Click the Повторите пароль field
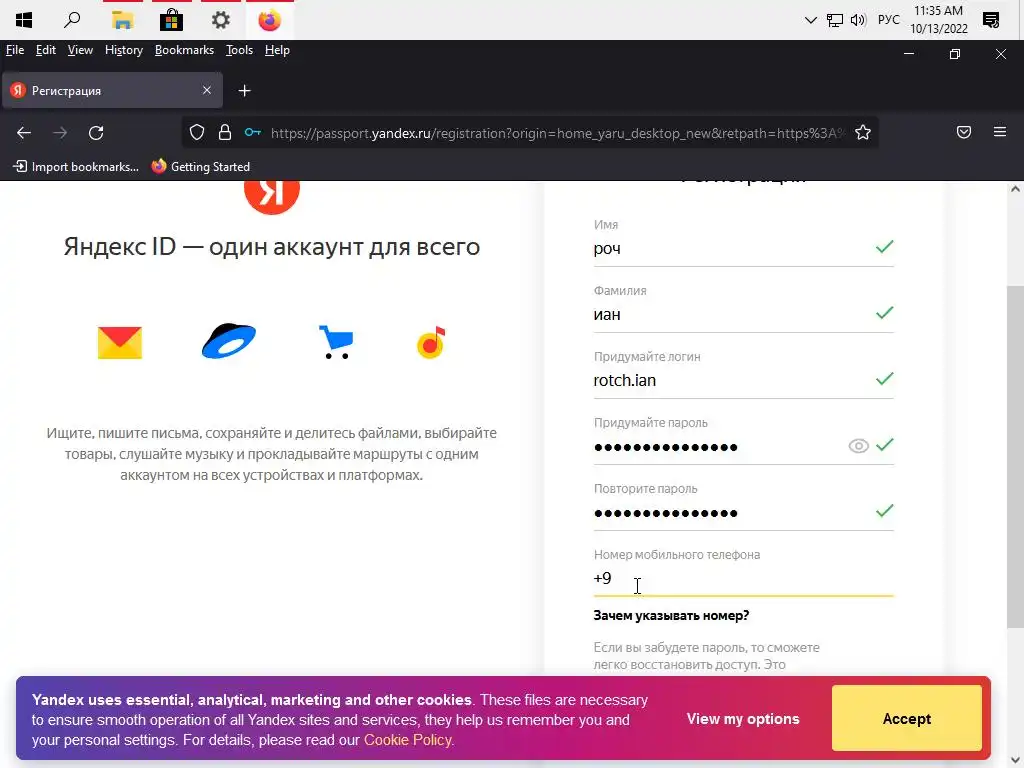1024x768 pixels. point(743,513)
